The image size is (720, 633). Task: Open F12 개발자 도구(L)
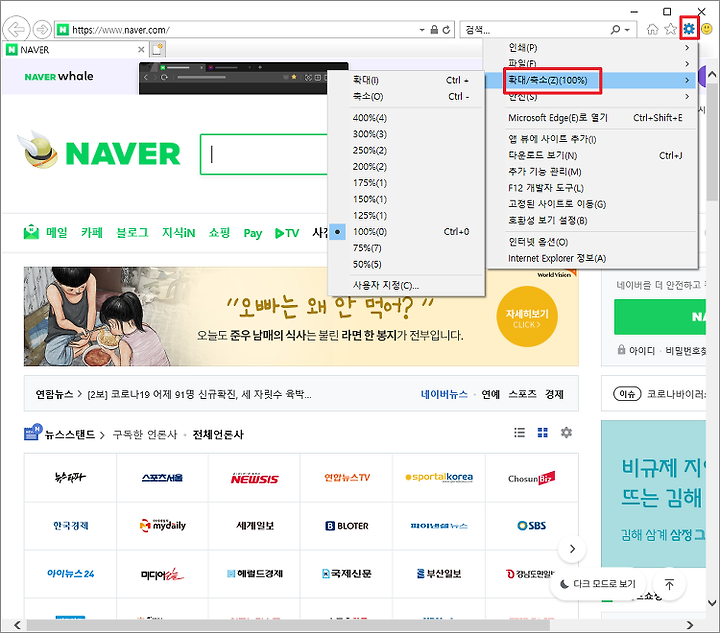coord(592,188)
